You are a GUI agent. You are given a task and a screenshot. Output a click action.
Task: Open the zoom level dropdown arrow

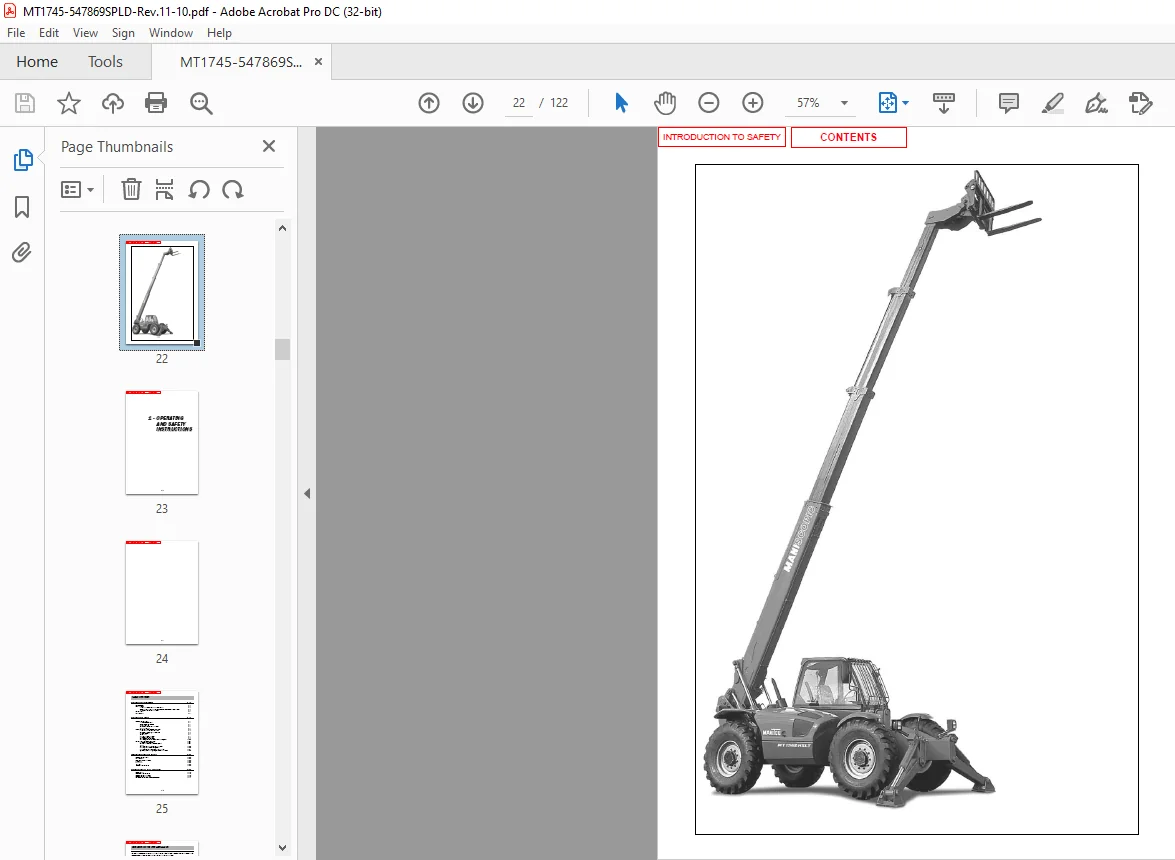click(x=845, y=103)
